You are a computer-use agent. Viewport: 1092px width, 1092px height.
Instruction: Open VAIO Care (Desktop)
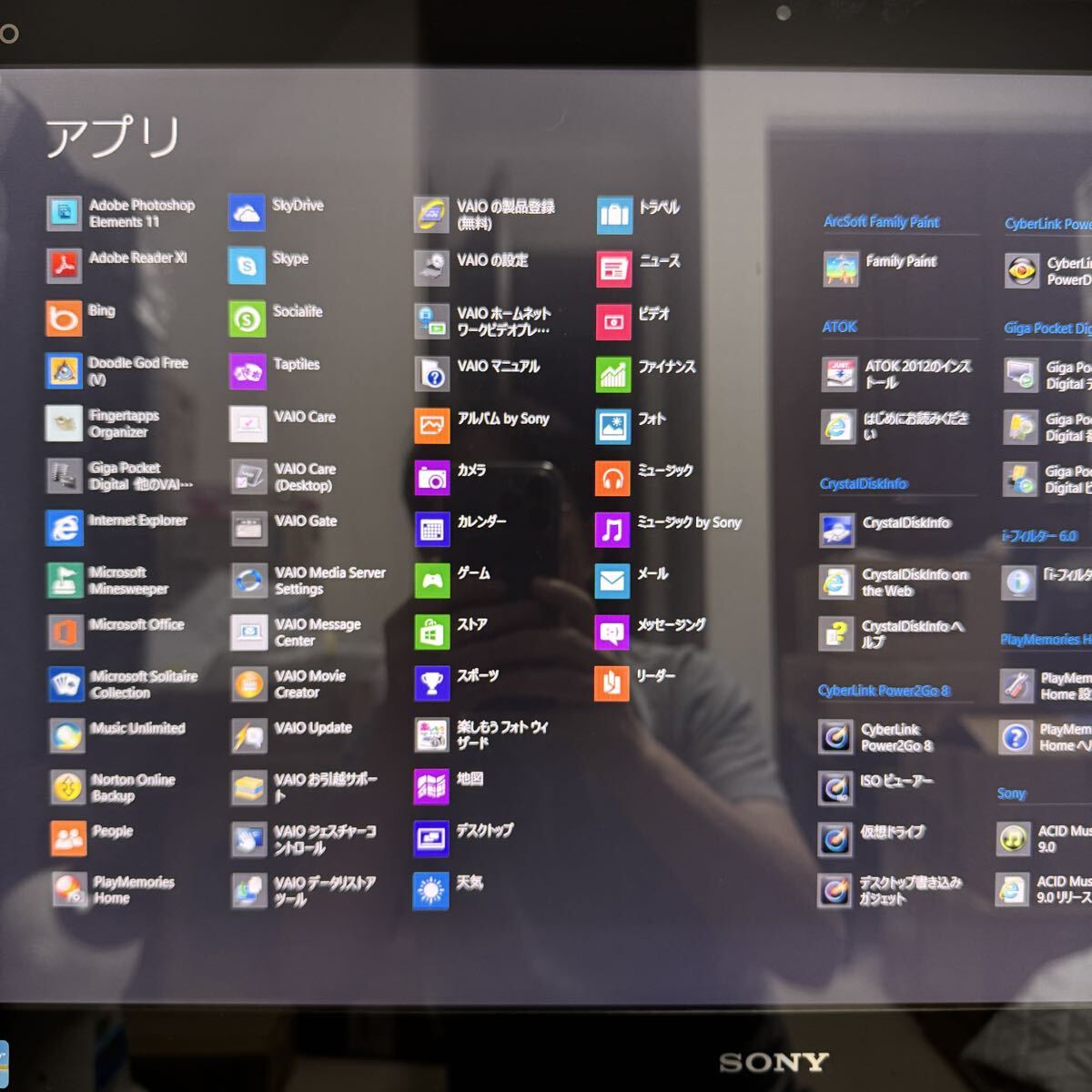point(282,476)
